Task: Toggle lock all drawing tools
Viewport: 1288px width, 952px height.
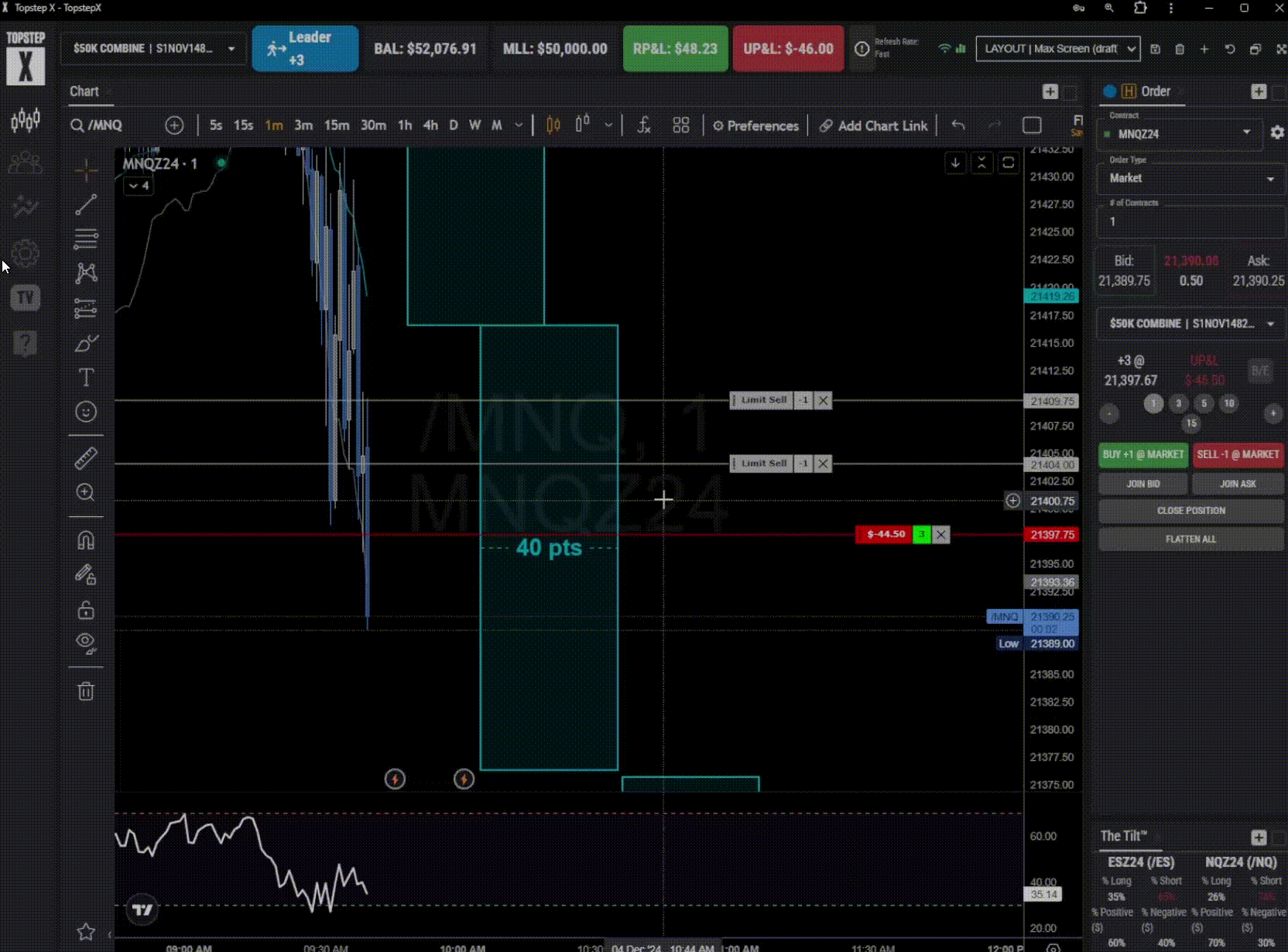Action: pos(86,610)
